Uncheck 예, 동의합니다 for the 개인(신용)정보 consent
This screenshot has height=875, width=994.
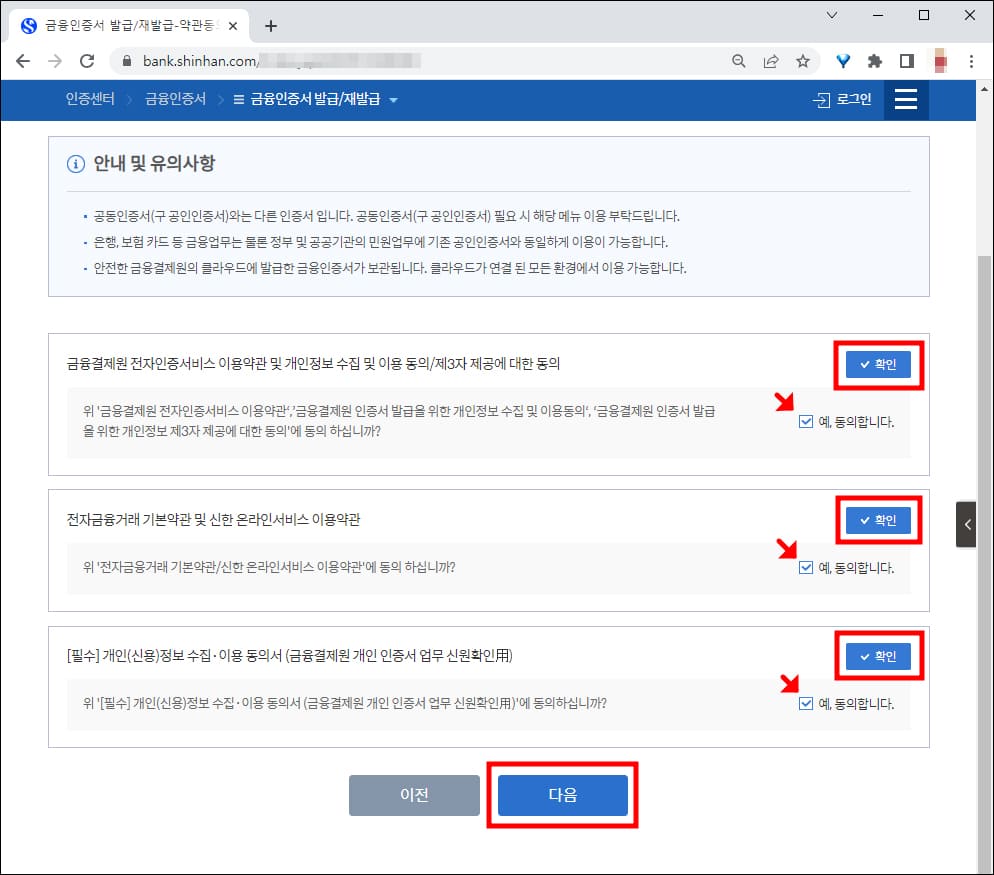click(806, 703)
